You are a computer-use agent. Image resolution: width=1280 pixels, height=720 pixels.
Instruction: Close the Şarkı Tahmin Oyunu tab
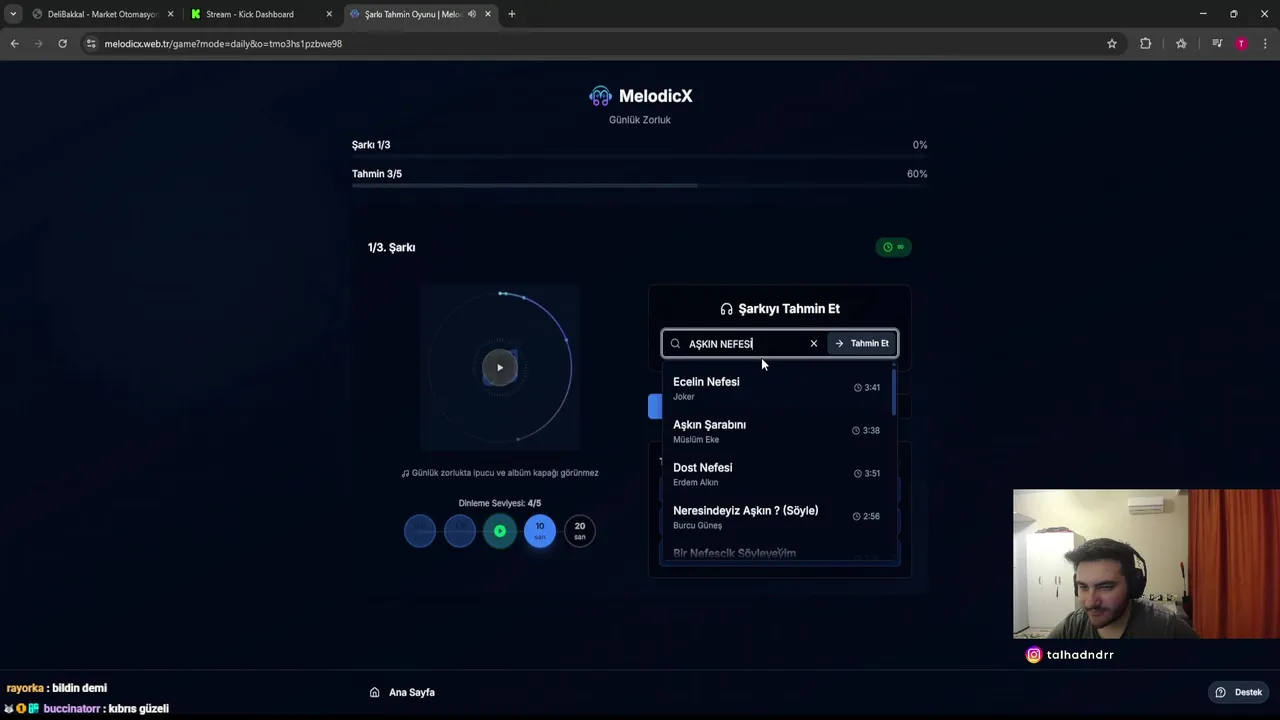(488, 14)
